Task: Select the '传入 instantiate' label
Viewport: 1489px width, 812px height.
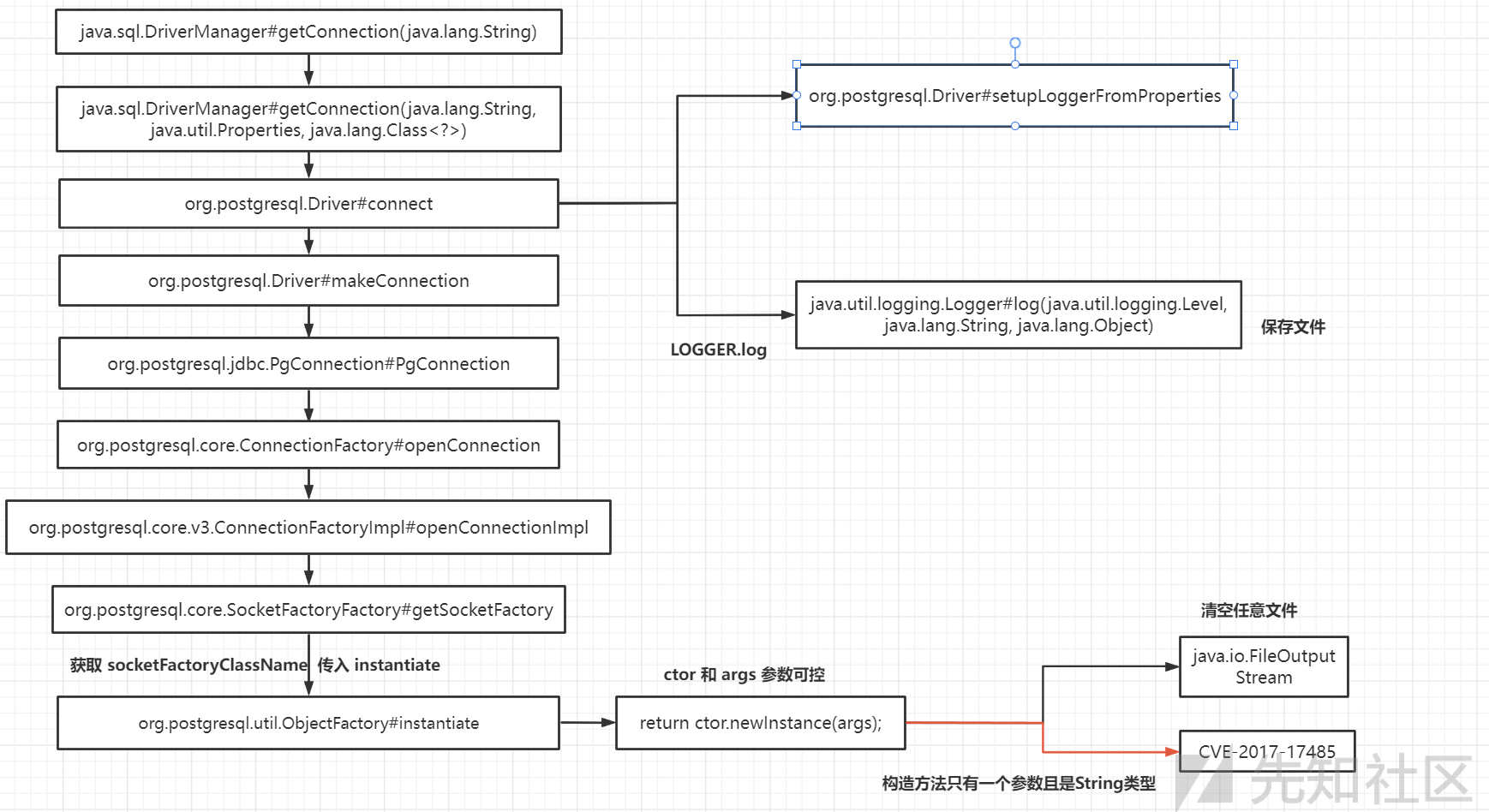Action: (x=379, y=665)
